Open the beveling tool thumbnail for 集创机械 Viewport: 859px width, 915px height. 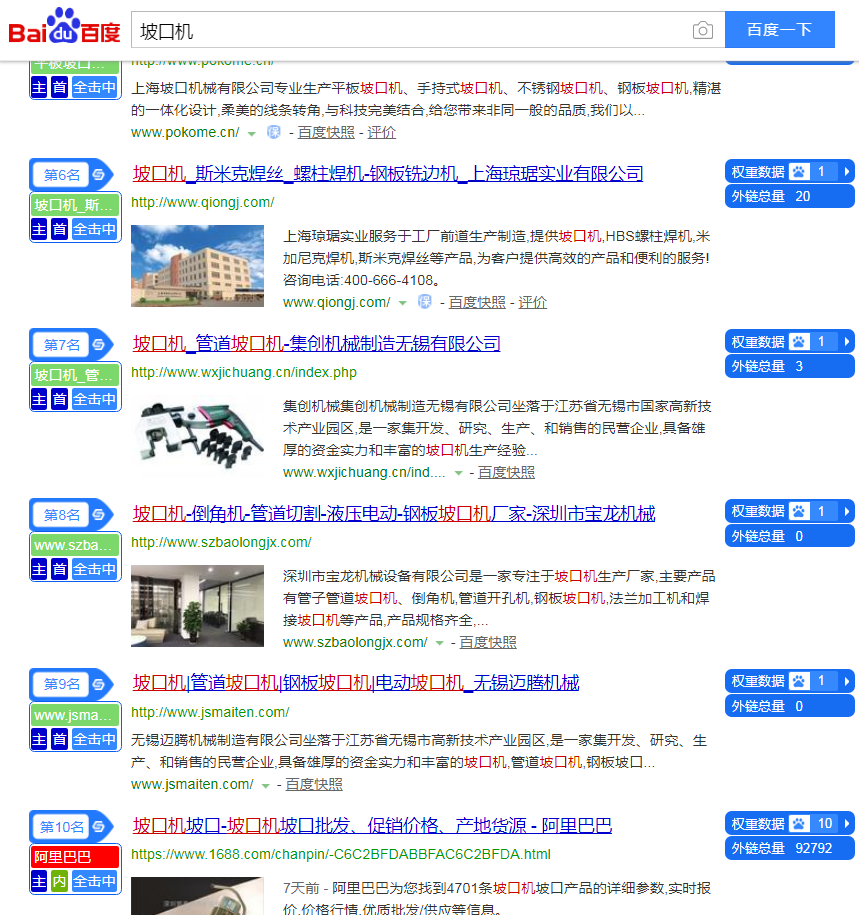[197, 436]
